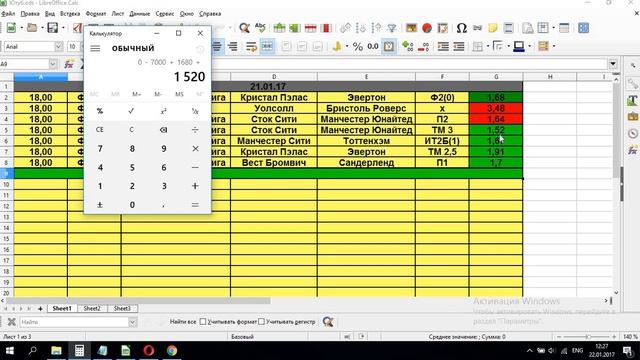Increase indent toolbar icon

[443, 47]
